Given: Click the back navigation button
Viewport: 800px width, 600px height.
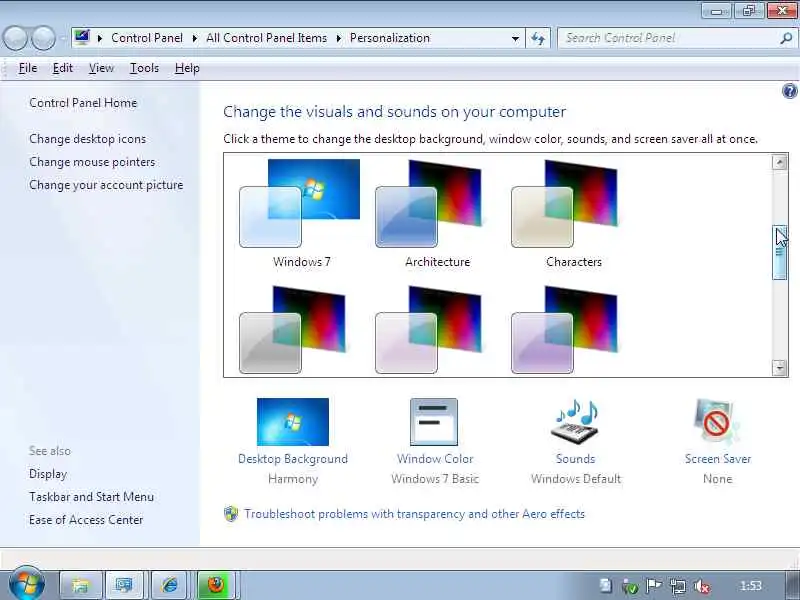Looking at the screenshot, I should pos(15,38).
